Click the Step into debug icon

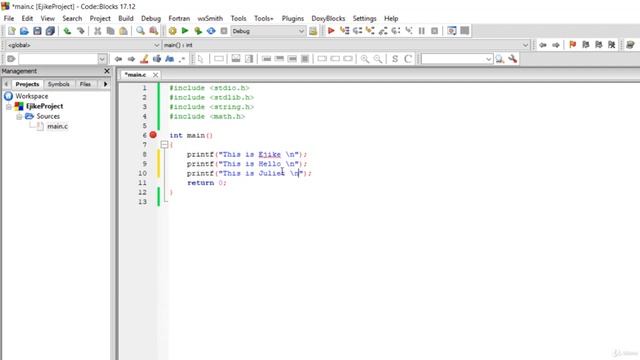[370, 31]
